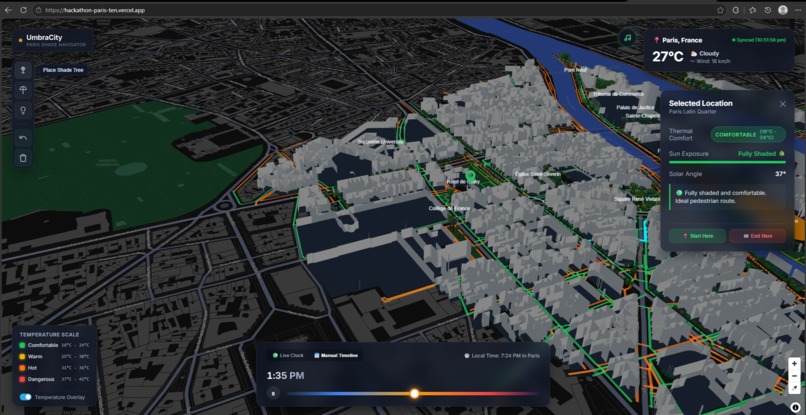Click the Paris, France location label
This screenshot has width=806, height=415.
point(682,40)
